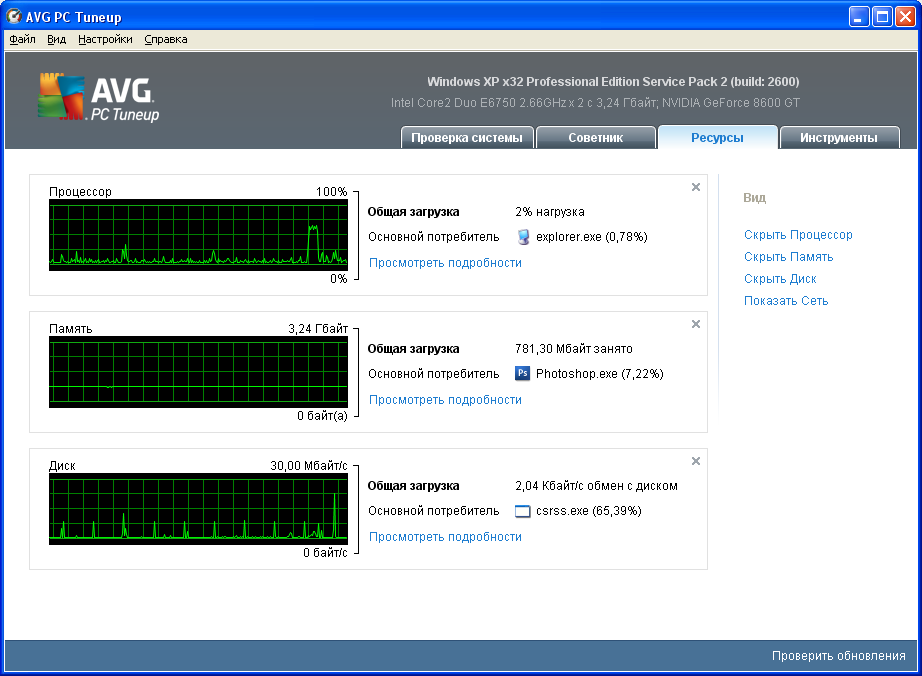922x676 pixels.
Task: Click 'csrss.exe (65,39%)' text
Action: pyautogui.click(x=589, y=511)
